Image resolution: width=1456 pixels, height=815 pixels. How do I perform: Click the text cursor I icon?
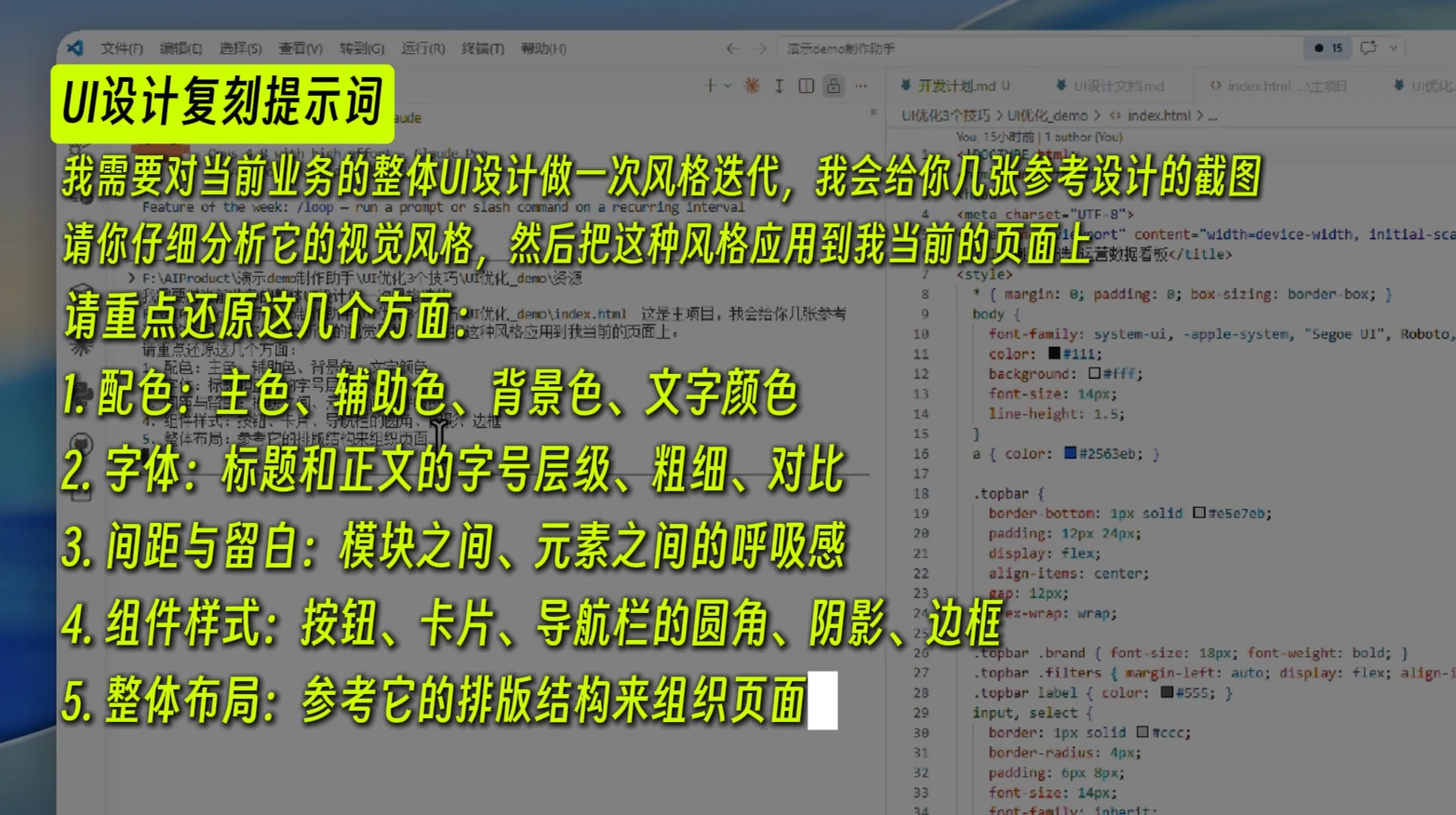779,86
